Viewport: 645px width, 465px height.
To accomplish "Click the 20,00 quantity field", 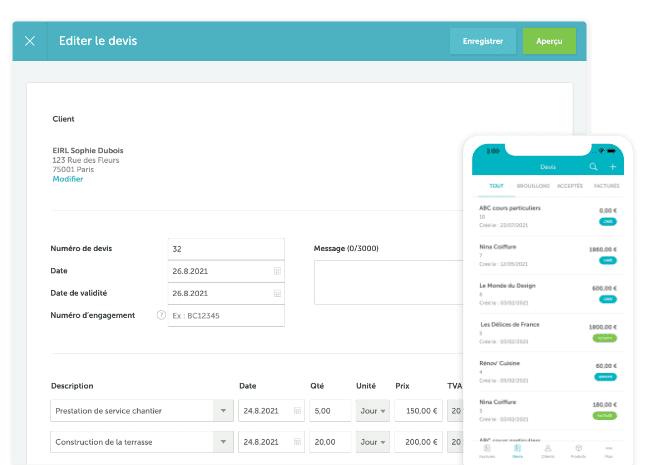I will (x=330, y=442).
